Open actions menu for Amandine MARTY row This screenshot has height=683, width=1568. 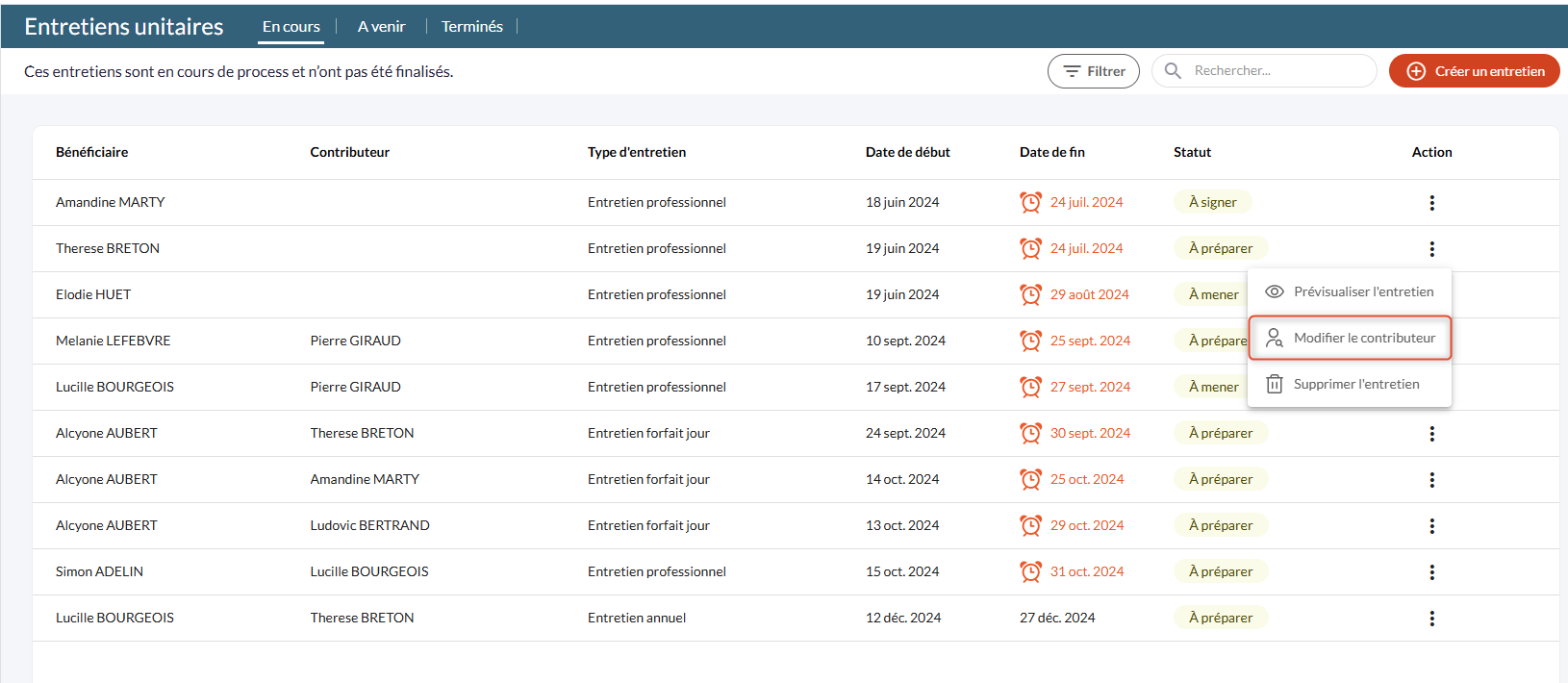coord(1431,203)
